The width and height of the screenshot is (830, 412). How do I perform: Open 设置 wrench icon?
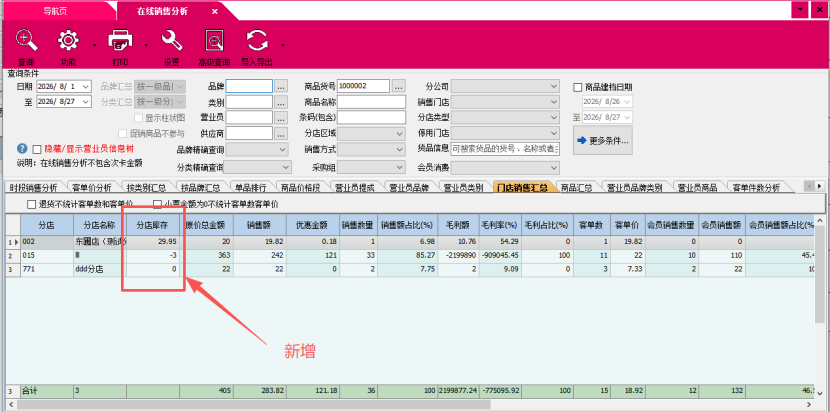click(x=172, y=41)
